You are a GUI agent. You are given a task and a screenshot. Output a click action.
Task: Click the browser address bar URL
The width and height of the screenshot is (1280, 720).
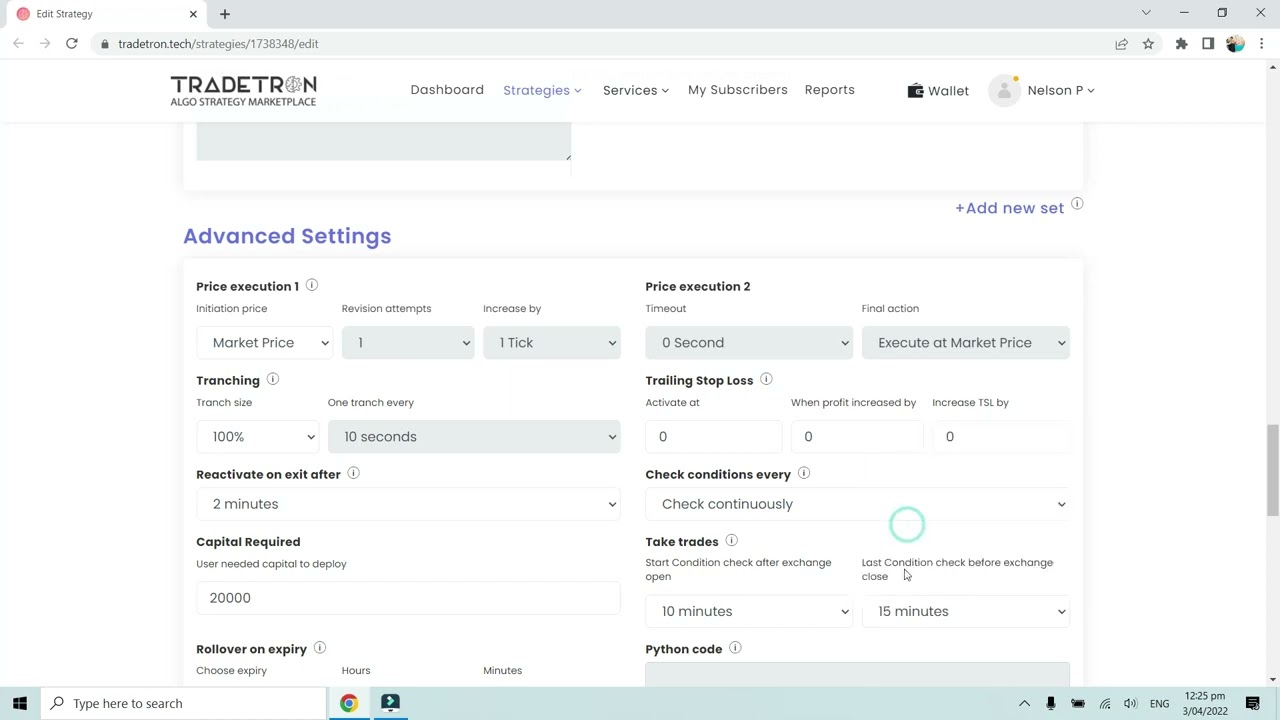[218, 44]
